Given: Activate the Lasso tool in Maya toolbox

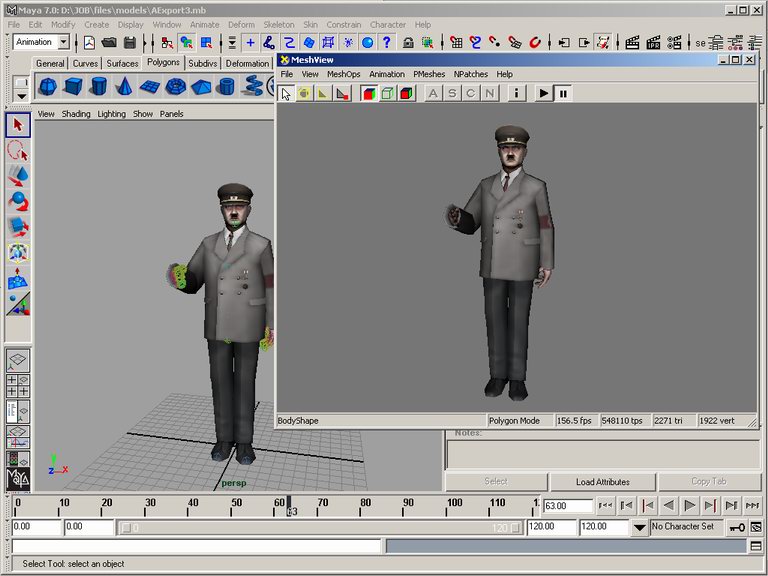Looking at the screenshot, I should pyautogui.click(x=18, y=150).
